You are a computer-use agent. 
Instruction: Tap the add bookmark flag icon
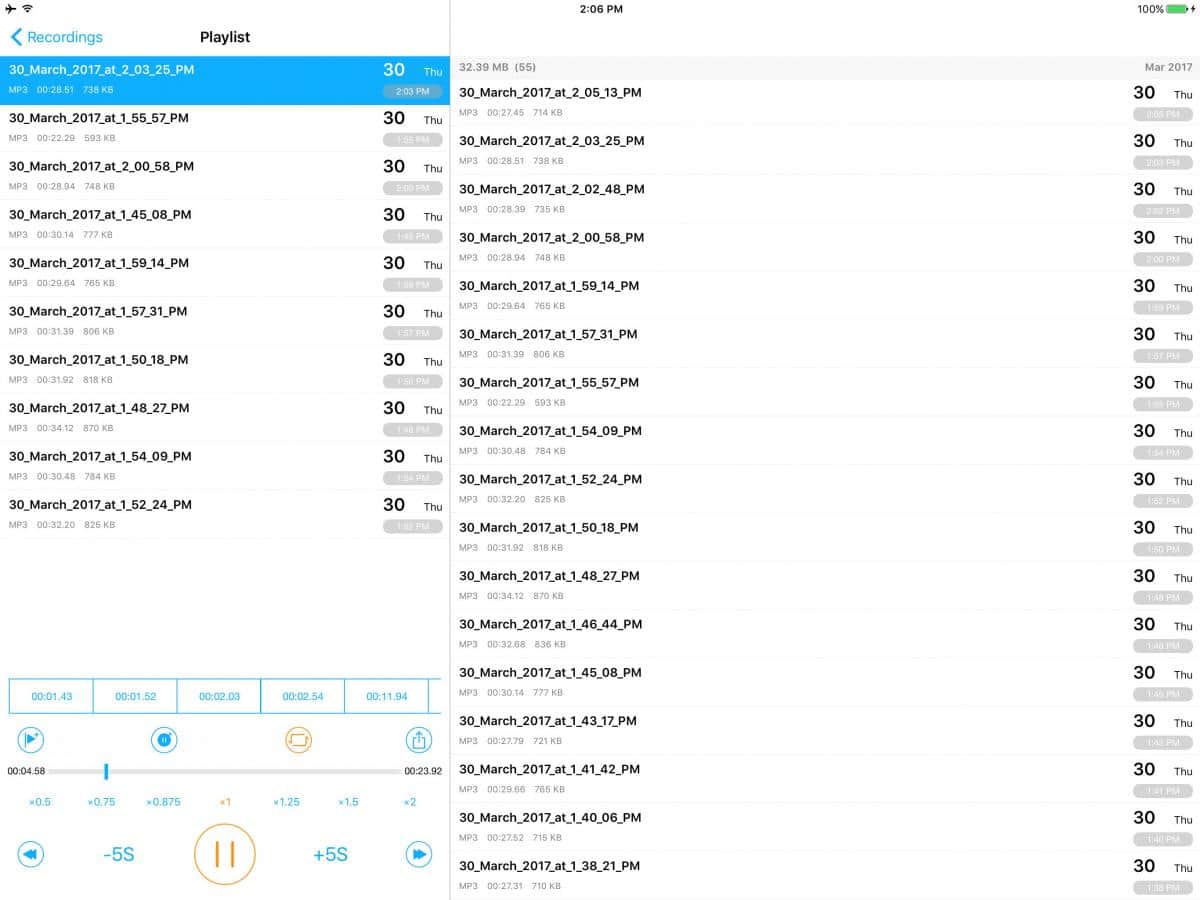31,740
